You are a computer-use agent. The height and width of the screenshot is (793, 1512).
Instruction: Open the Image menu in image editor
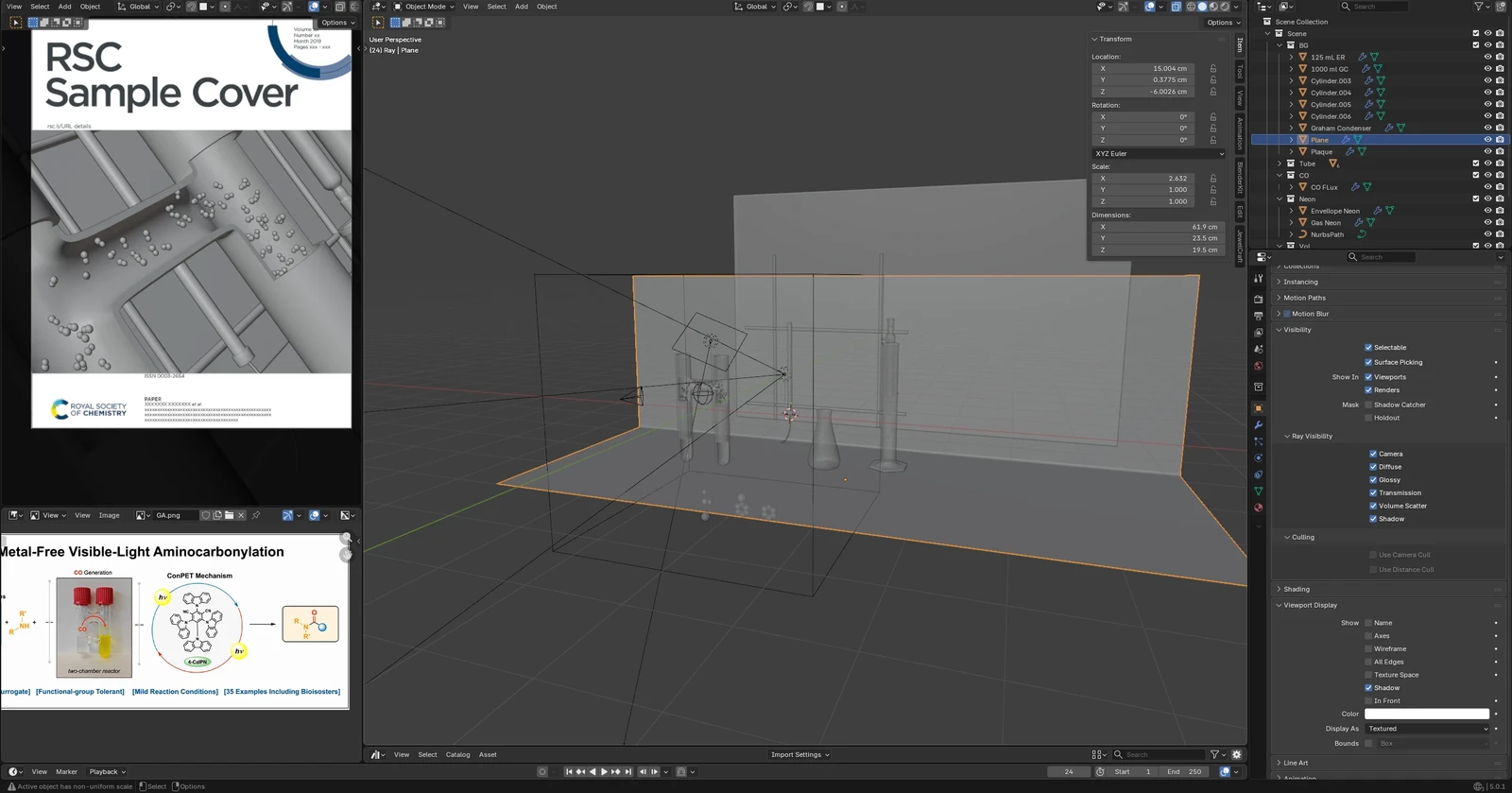coord(110,515)
